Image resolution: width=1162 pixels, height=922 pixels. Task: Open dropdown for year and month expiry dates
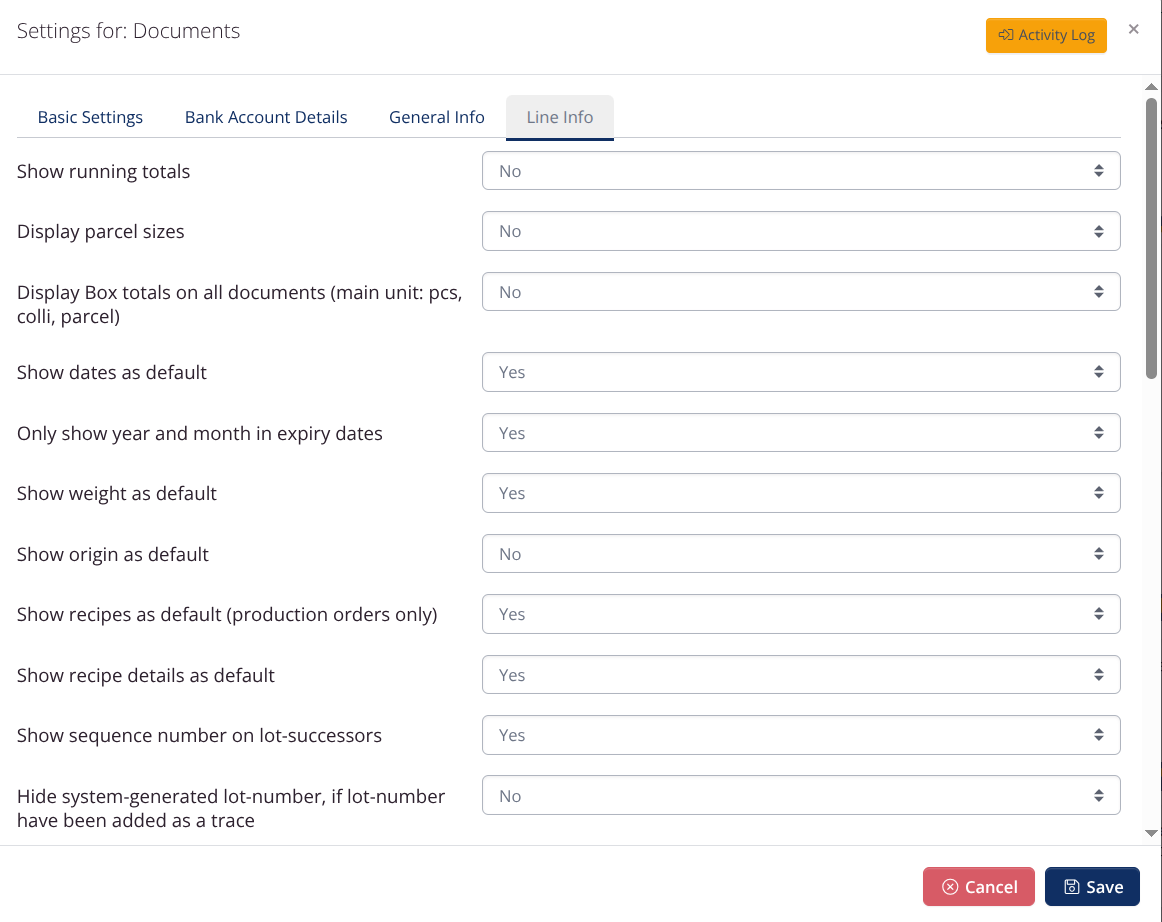(x=800, y=432)
